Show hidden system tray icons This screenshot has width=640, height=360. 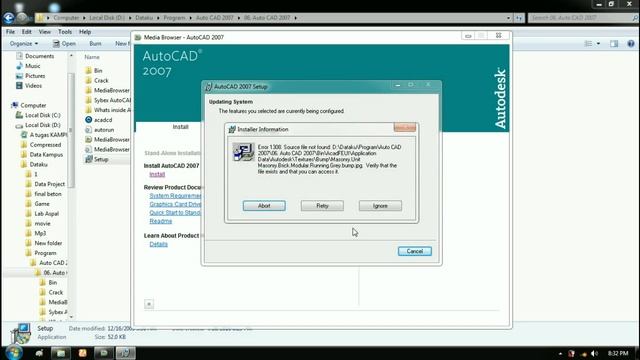[560, 353]
